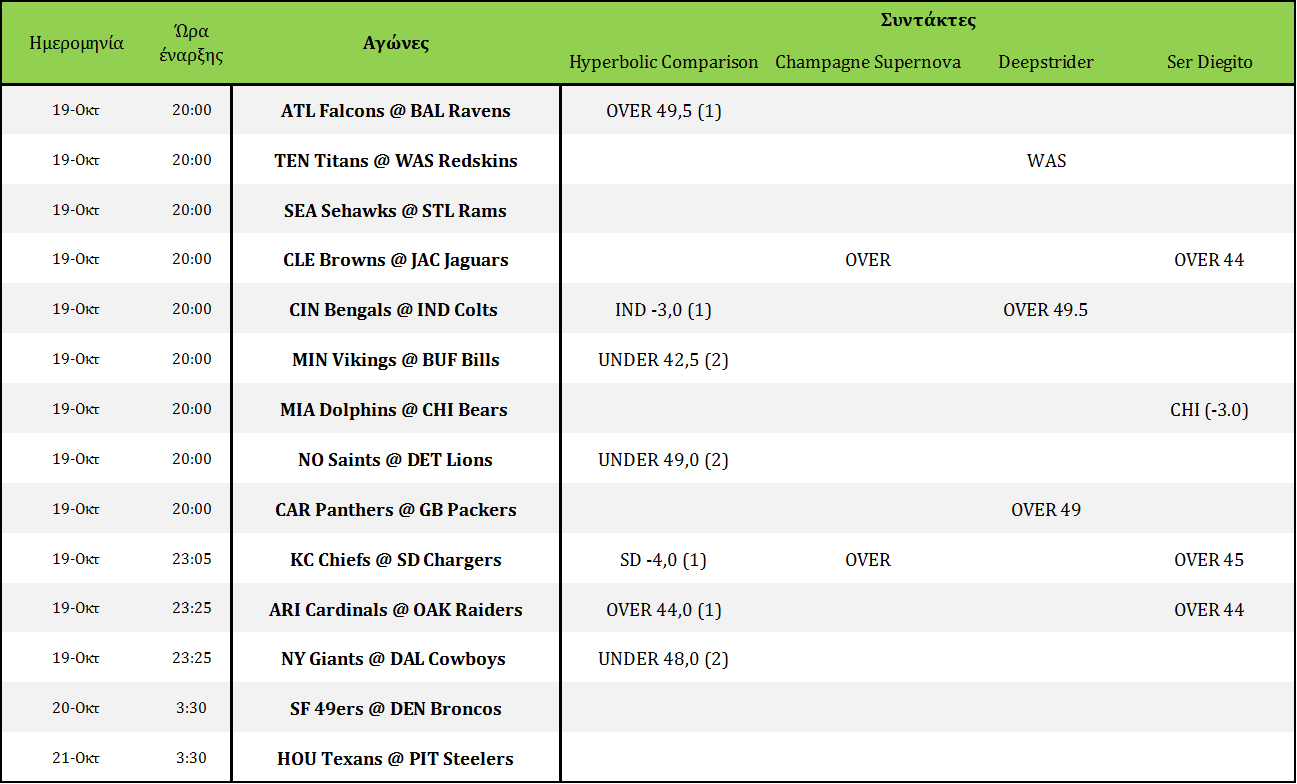This screenshot has width=1297, height=784.
Task: Click the CAR Panthers @ GB Packers game
Action: [x=396, y=510]
